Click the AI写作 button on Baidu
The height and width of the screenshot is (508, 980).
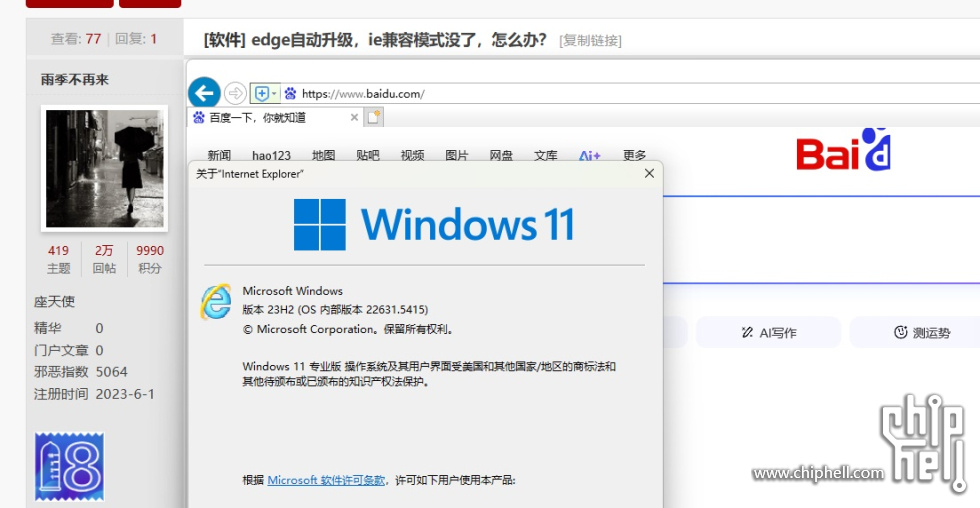click(x=769, y=332)
